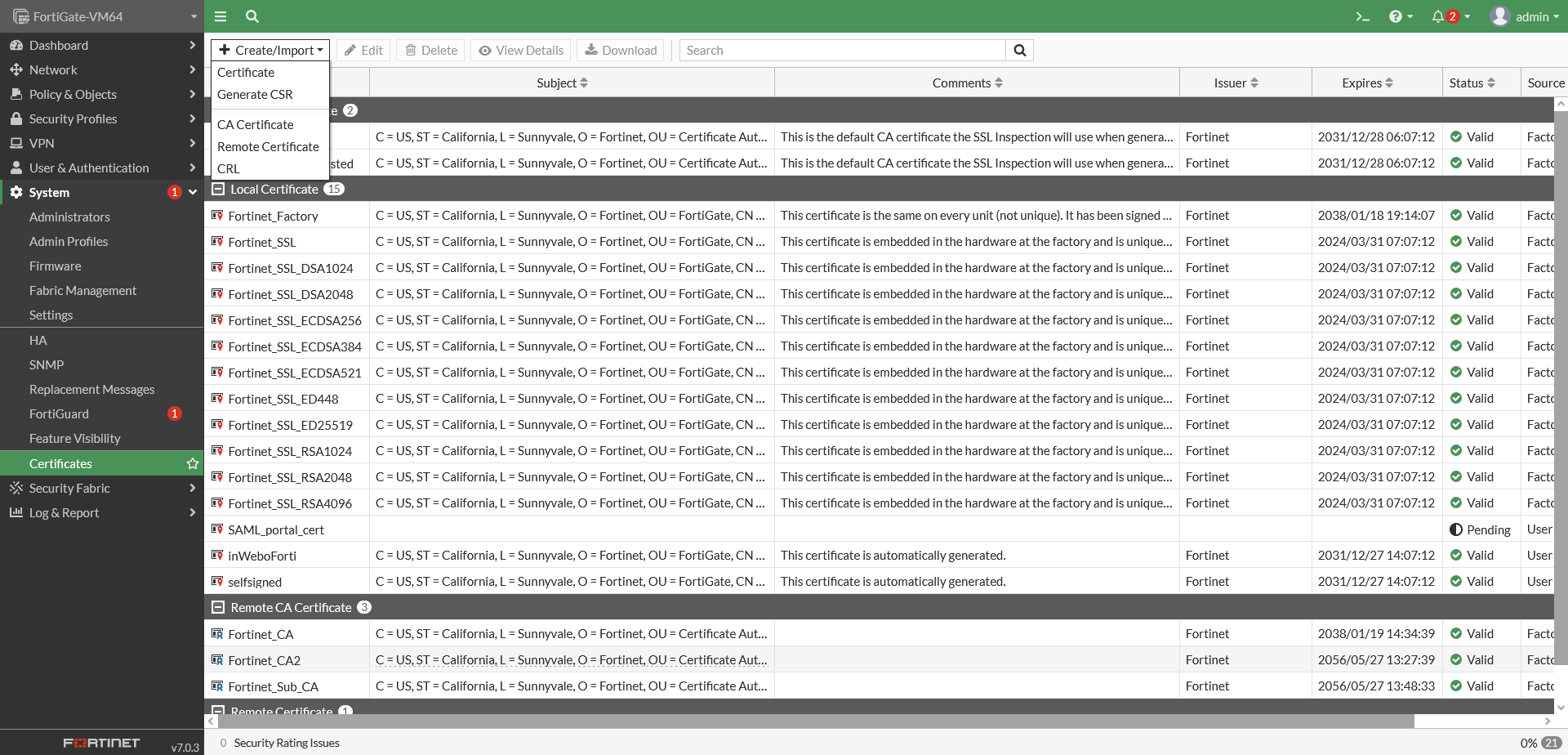The width and height of the screenshot is (1568, 755).
Task: Click the Fortinet logo in the footer
Action: click(x=100, y=742)
